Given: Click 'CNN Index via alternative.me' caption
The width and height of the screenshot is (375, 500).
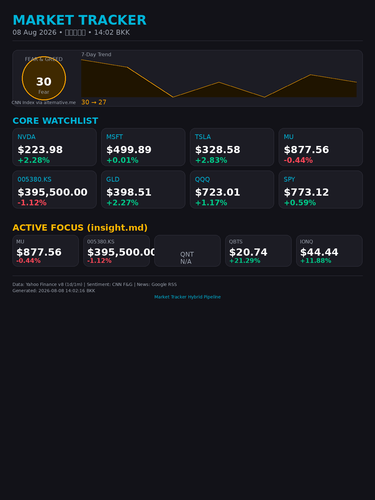Looking at the screenshot, I should coord(44,102).
